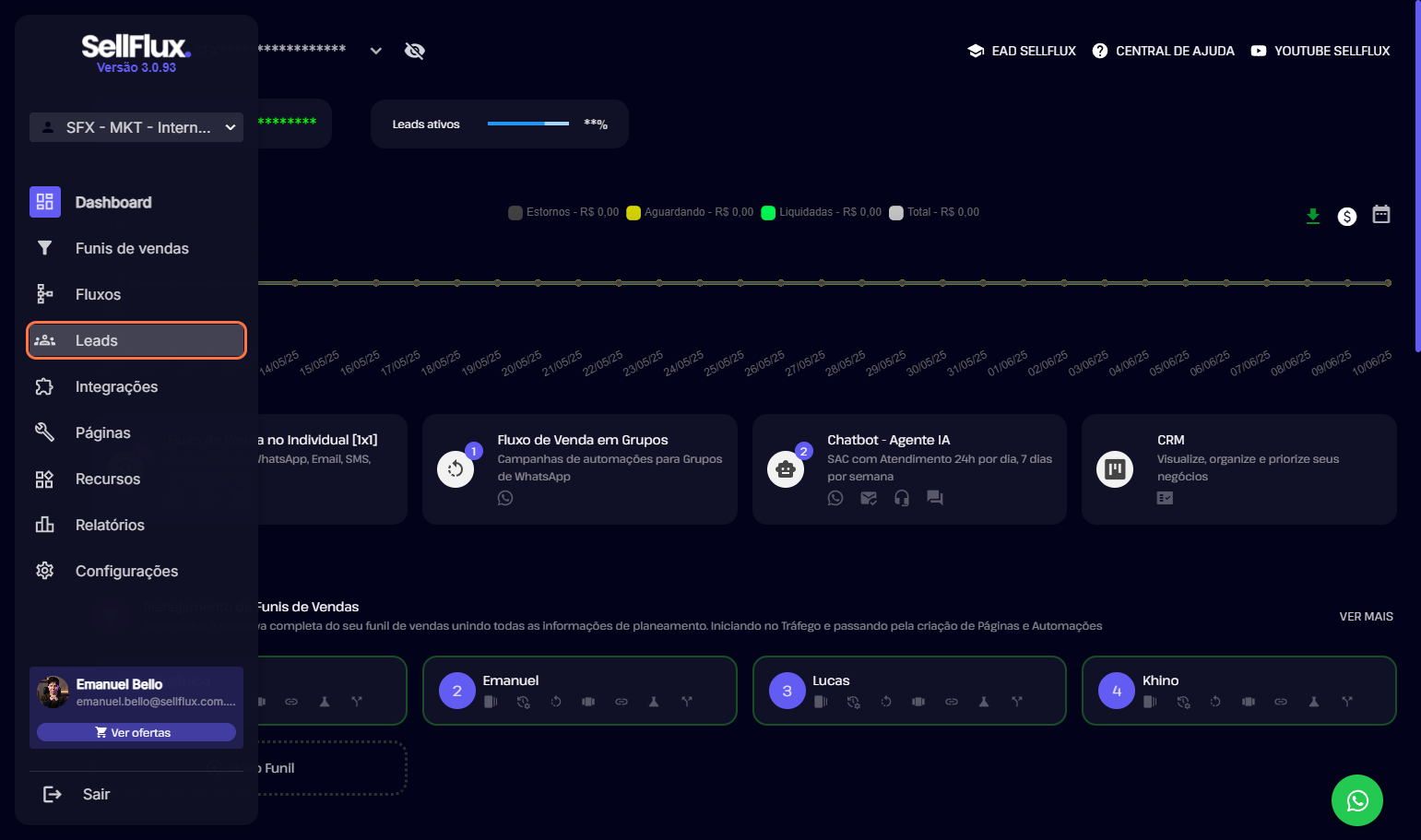Open the Dashboard menu item

coord(136,202)
